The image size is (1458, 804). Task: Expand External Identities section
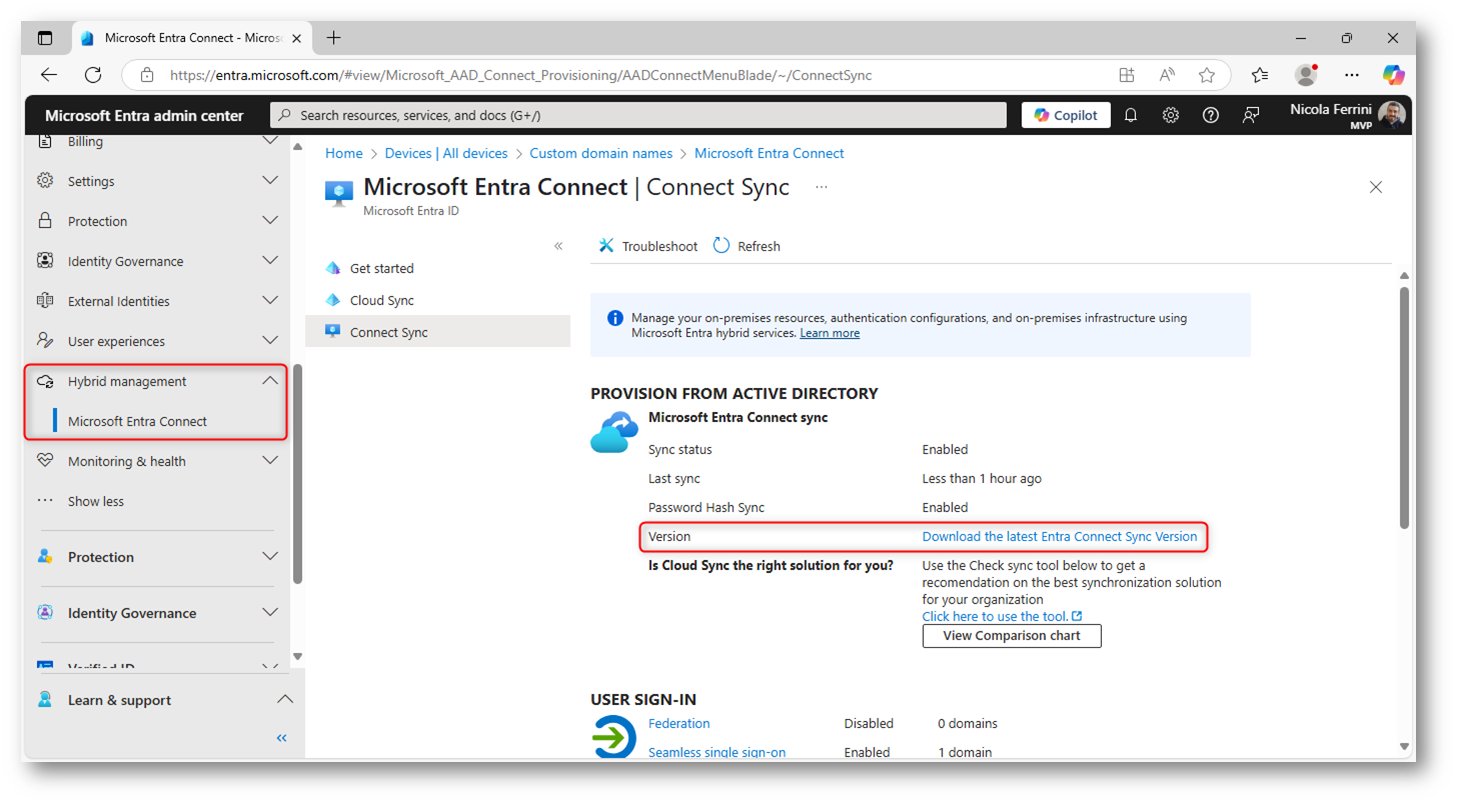click(x=158, y=301)
